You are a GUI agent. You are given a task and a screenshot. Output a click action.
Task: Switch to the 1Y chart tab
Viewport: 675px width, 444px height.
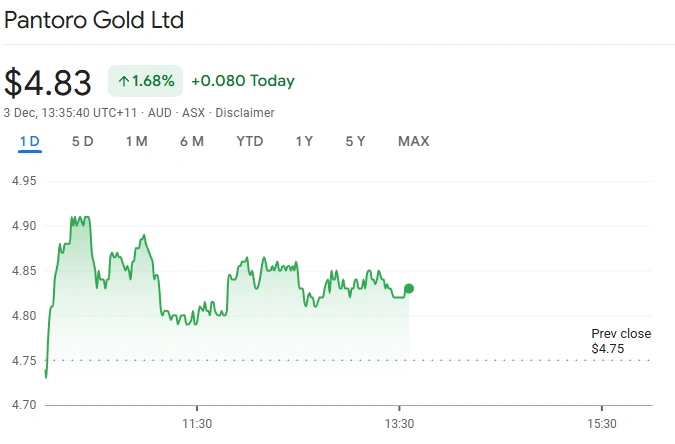click(304, 141)
